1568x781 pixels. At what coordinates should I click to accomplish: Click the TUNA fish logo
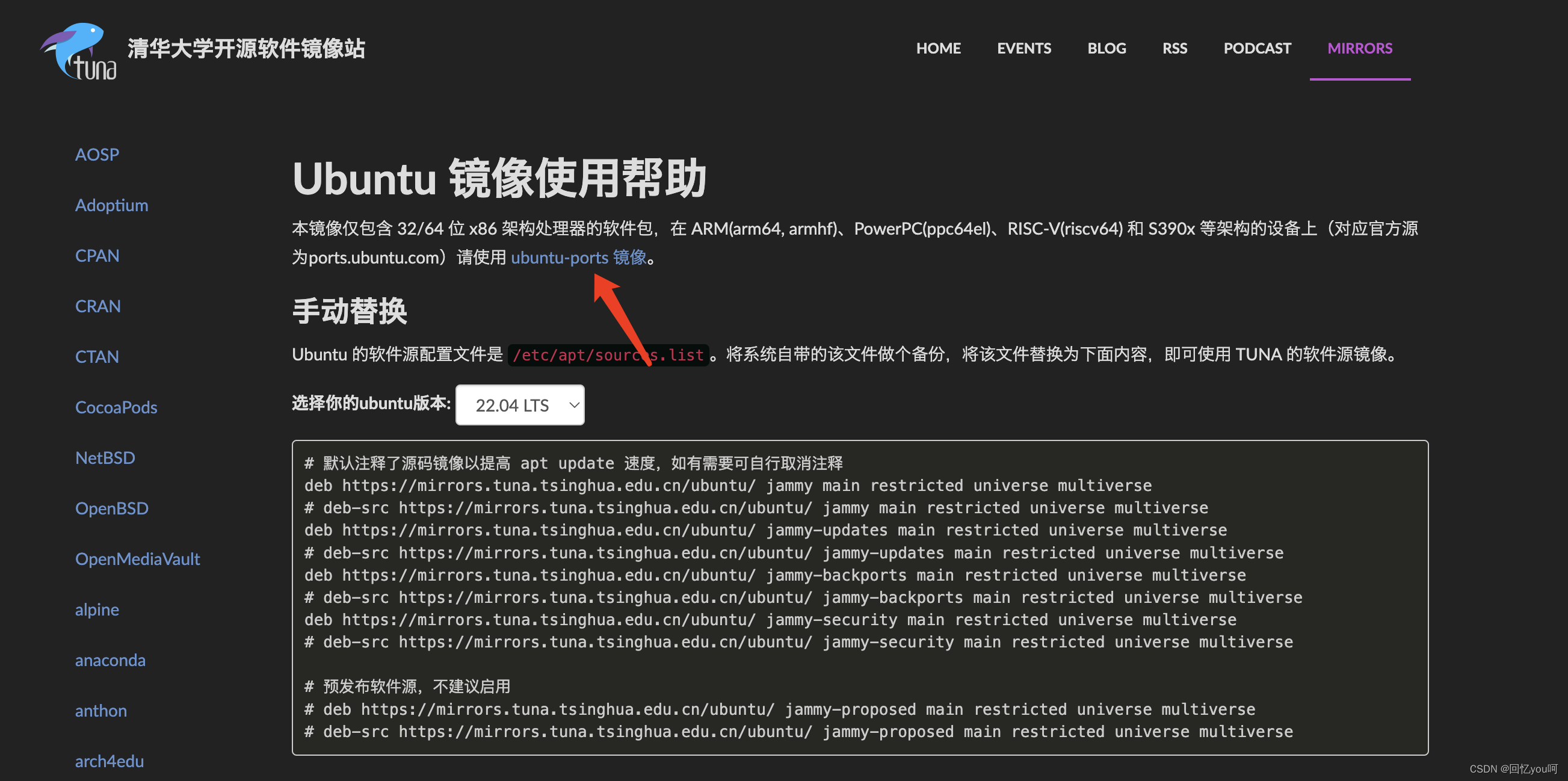pyautogui.click(x=79, y=51)
